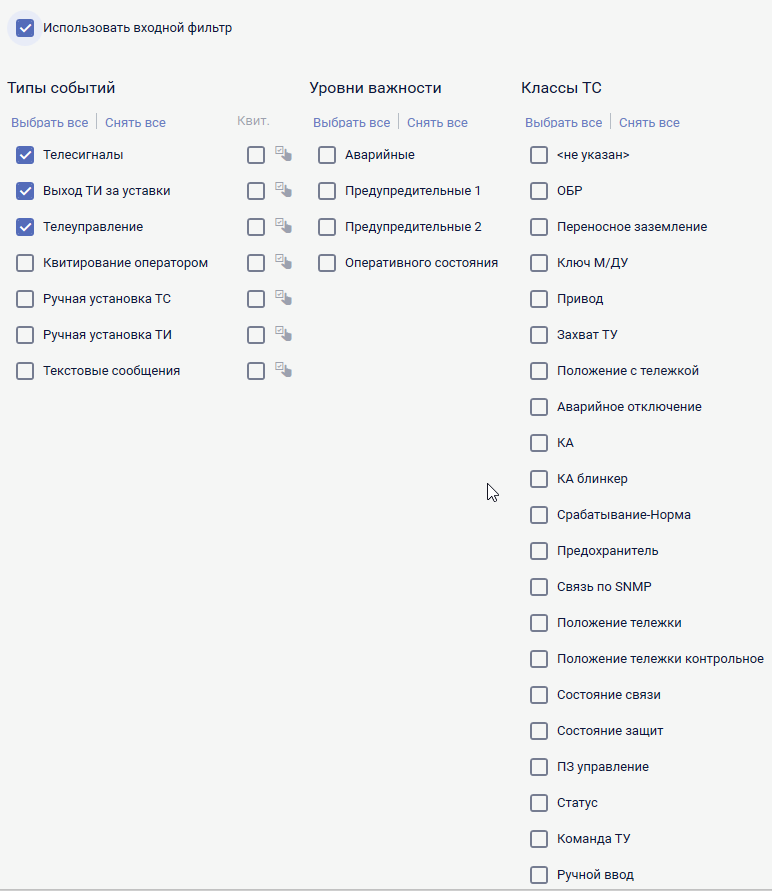The height and width of the screenshot is (891, 772).
Task: Enable the Аварийные importance level checkbox
Action: click(x=327, y=155)
